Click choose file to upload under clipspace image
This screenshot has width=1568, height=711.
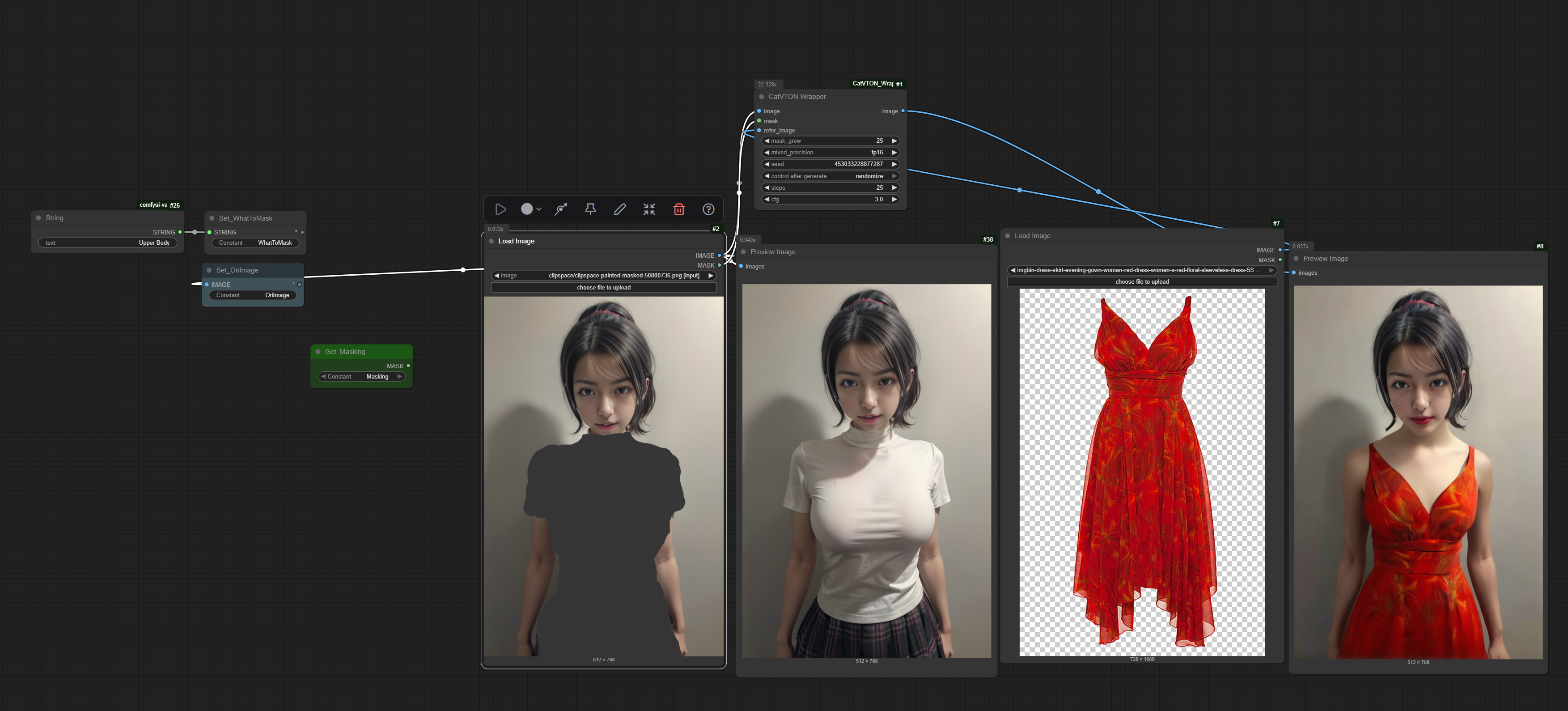603,287
